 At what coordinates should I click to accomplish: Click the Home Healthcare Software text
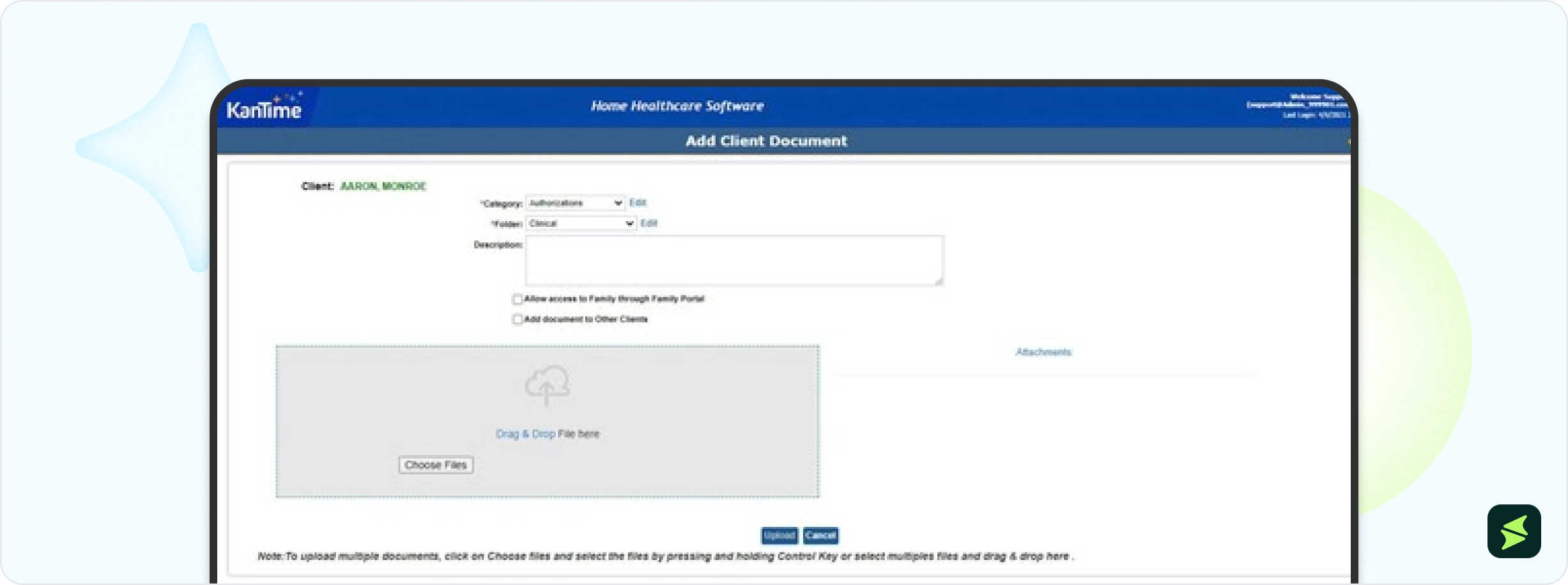(x=677, y=106)
